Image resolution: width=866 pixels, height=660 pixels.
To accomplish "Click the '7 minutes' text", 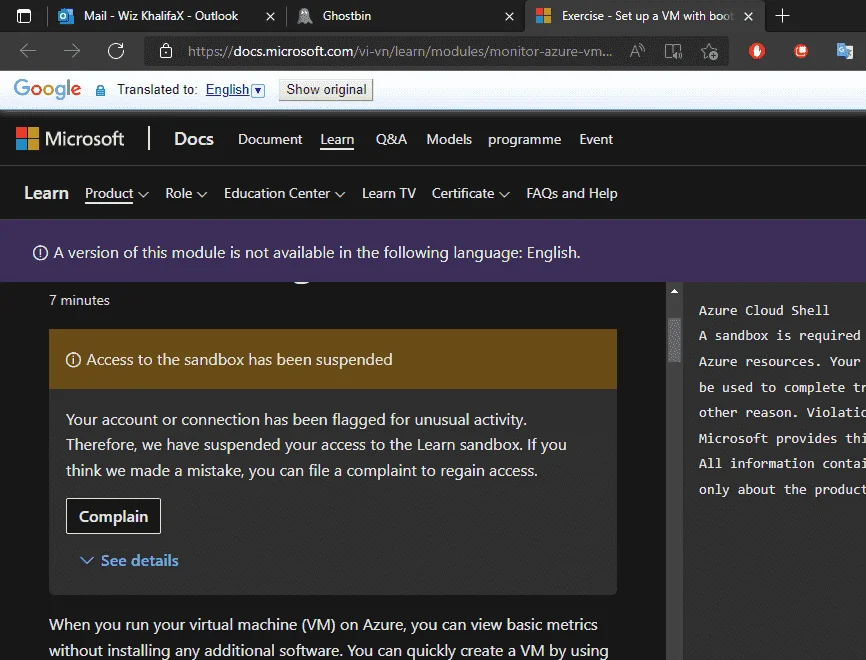I will [80, 300].
